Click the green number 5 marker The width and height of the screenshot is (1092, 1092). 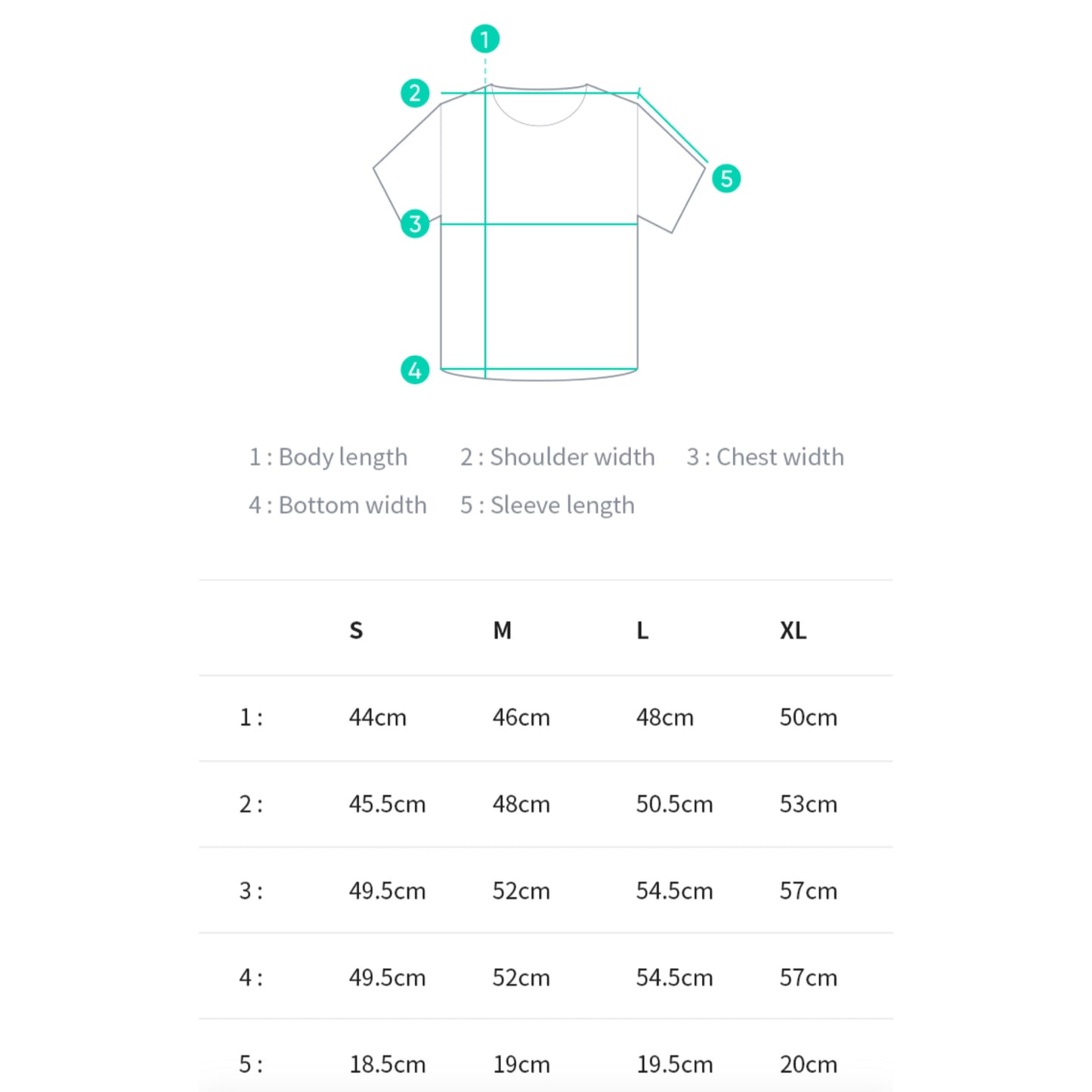coord(726,179)
